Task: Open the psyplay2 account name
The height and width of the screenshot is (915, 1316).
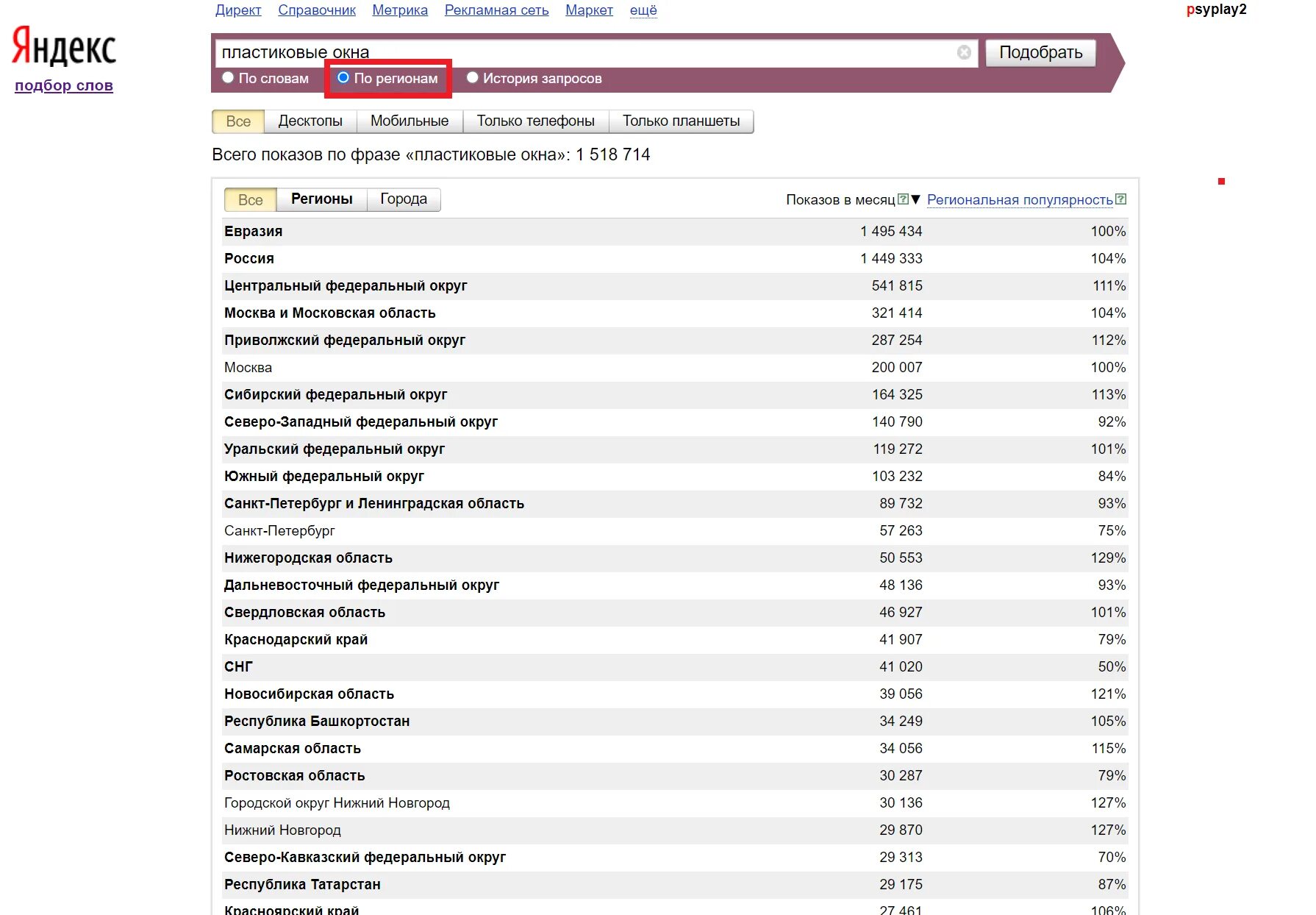Action: (x=1217, y=10)
